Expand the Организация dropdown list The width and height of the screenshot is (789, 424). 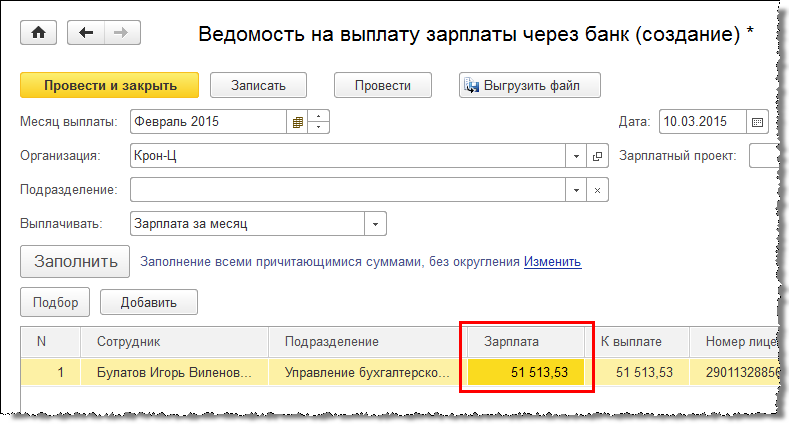point(576,156)
